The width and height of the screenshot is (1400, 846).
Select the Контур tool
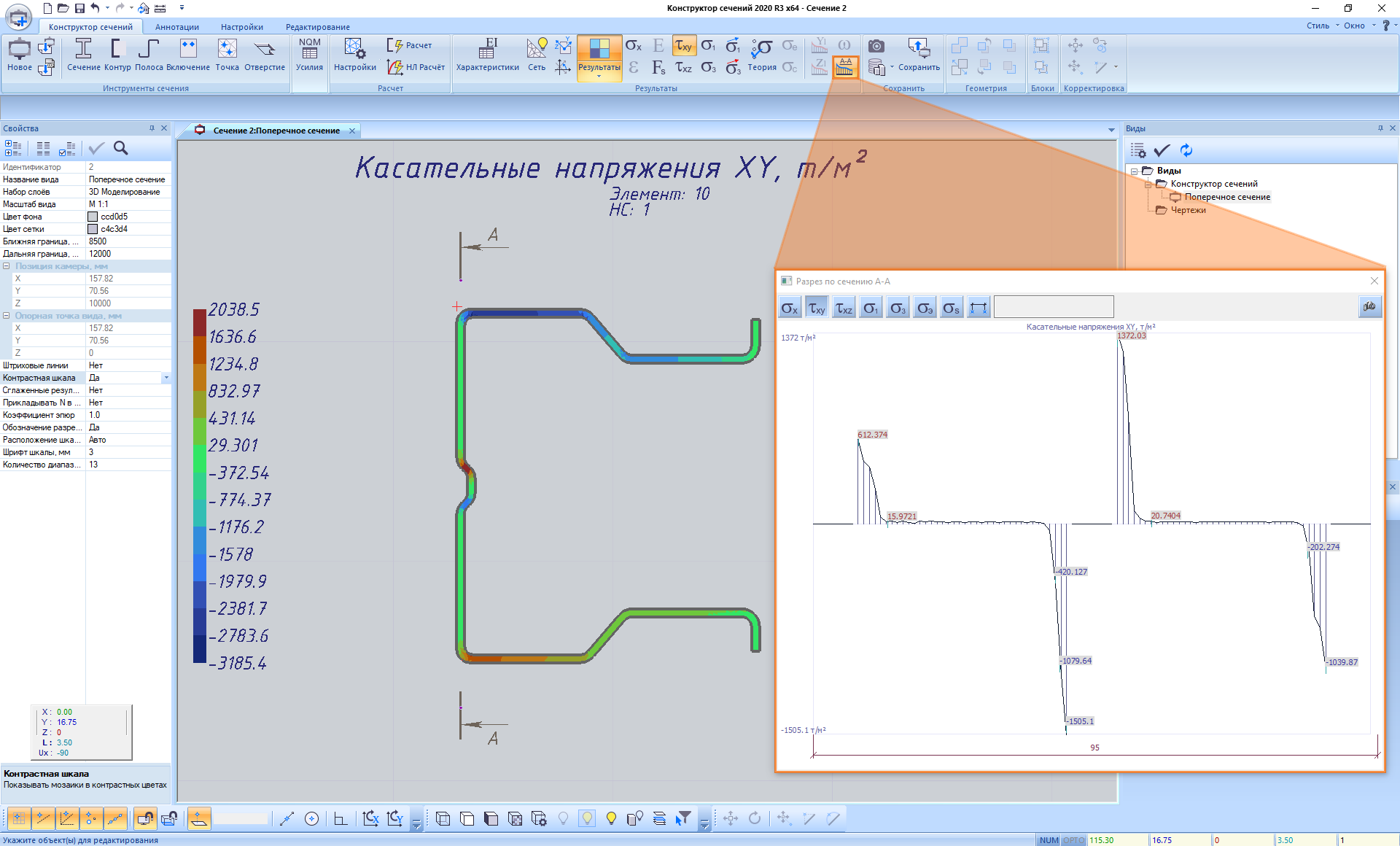pyautogui.click(x=117, y=55)
